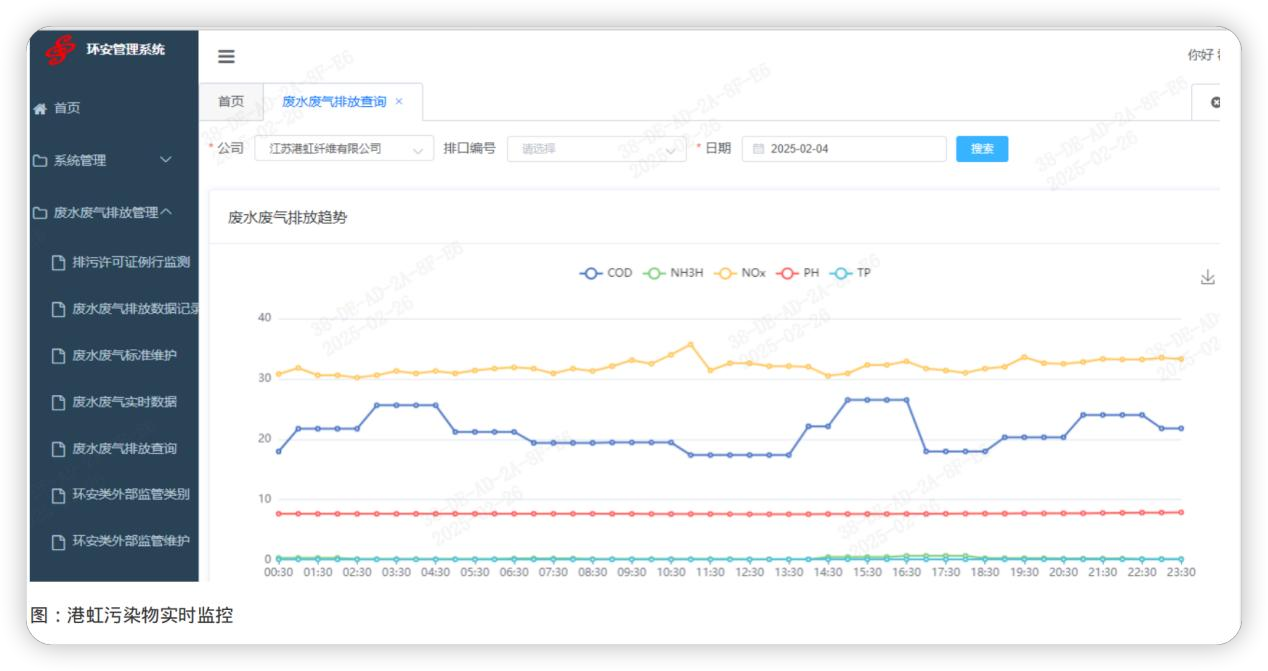Viewport: 1268px width, 671px height.
Task: Click the document icon beside 排污许可证例行监测
Action: coord(59,263)
